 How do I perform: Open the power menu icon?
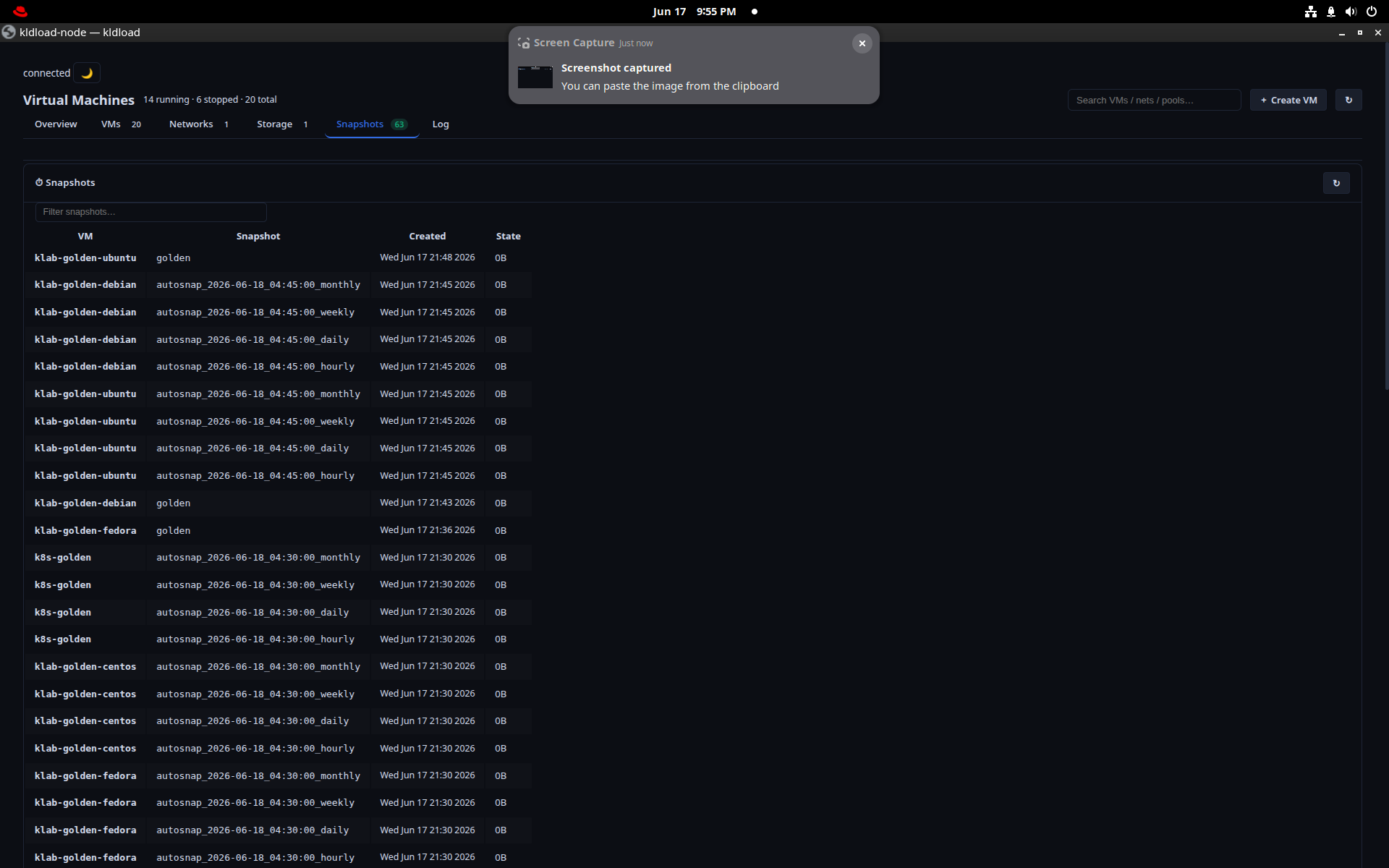click(x=1371, y=12)
